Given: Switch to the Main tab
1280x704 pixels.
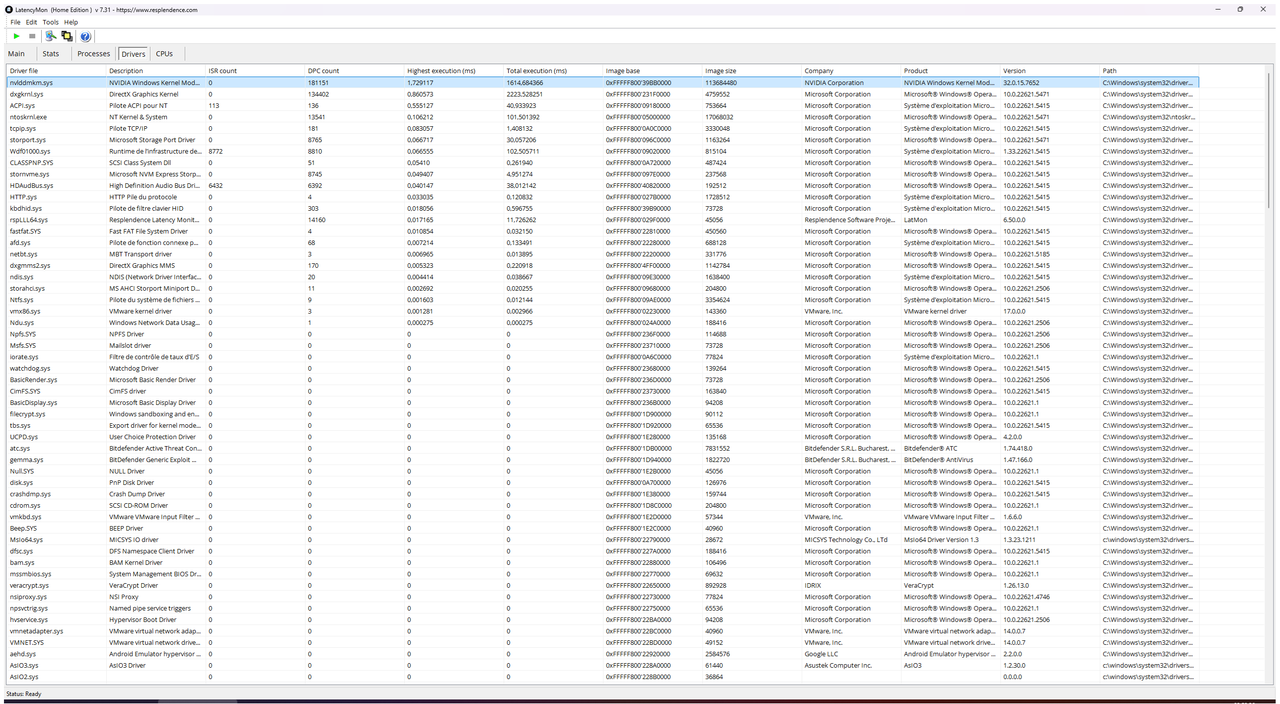Looking at the screenshot, I should pos(16,54).
